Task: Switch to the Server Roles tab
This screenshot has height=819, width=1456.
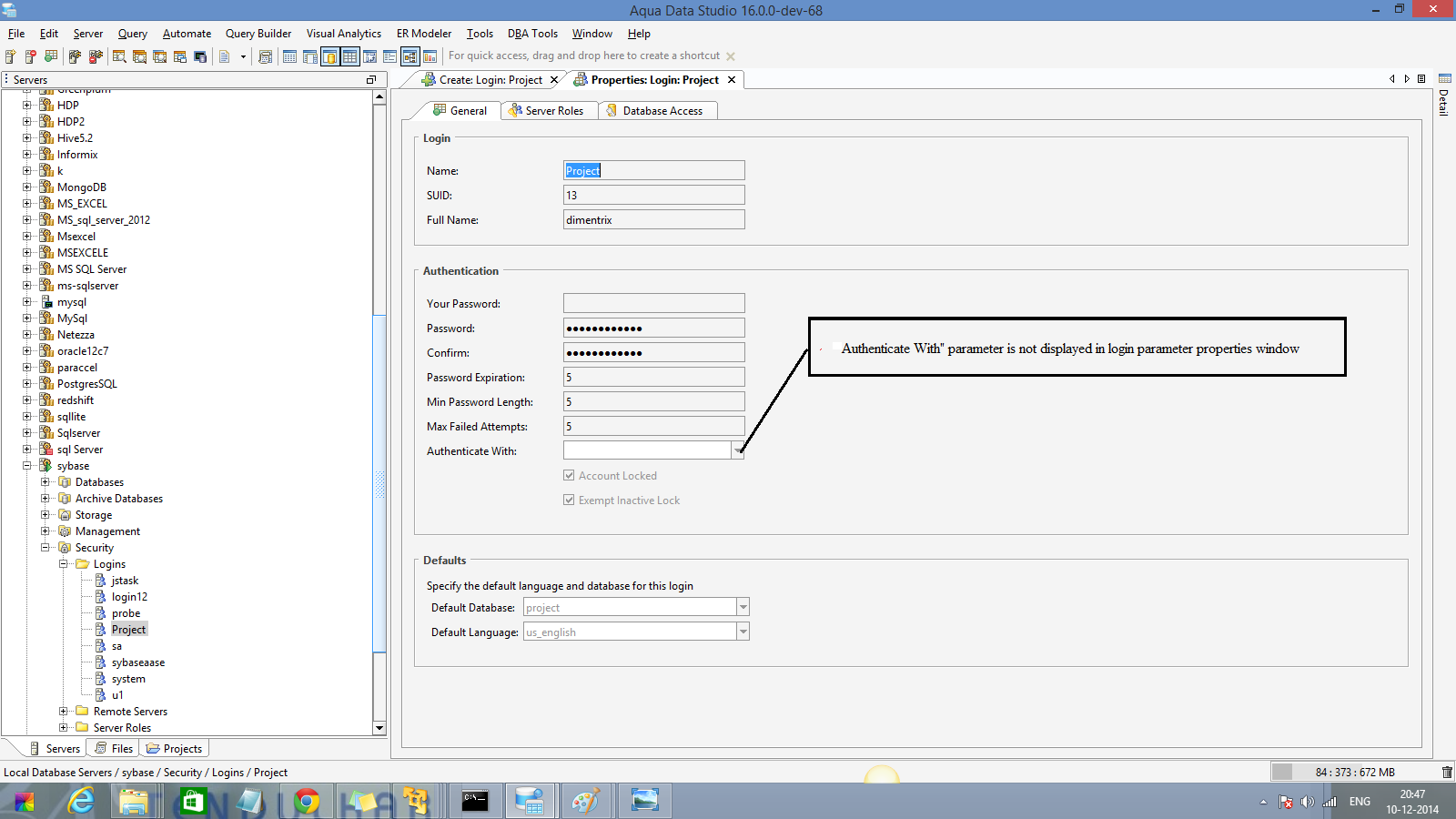Action: tap(550, 110)
